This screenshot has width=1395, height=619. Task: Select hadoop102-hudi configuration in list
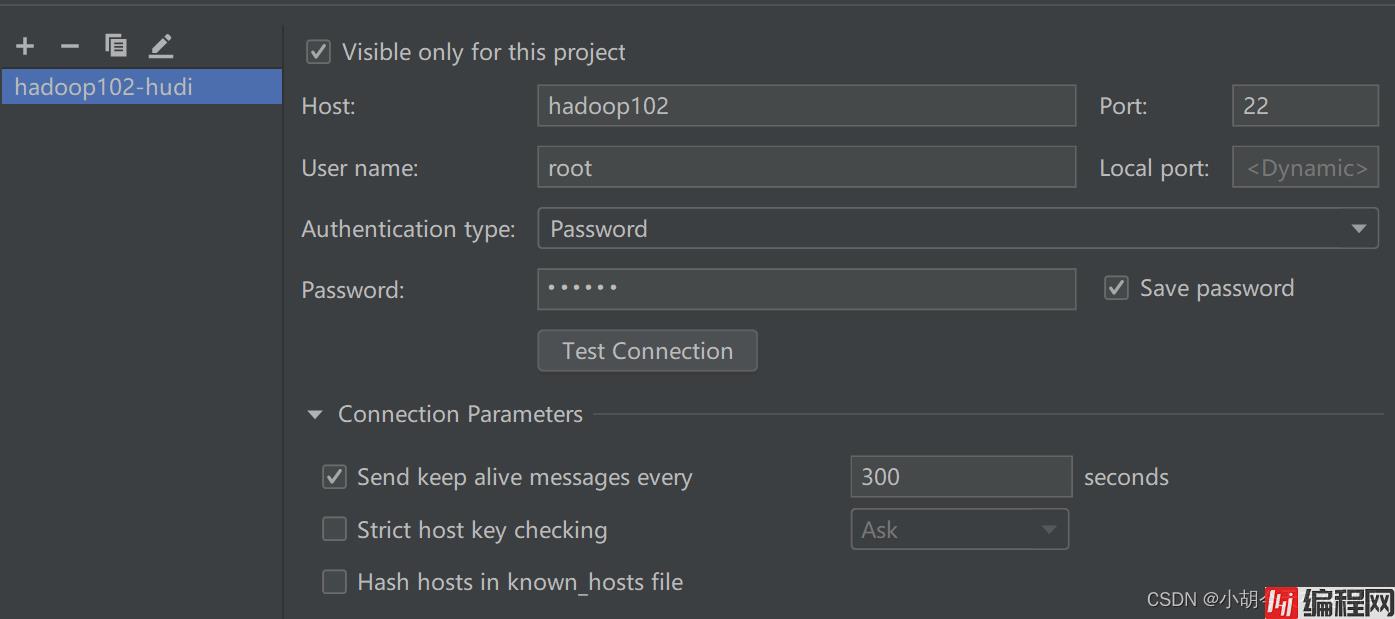(x=140, y=87)
